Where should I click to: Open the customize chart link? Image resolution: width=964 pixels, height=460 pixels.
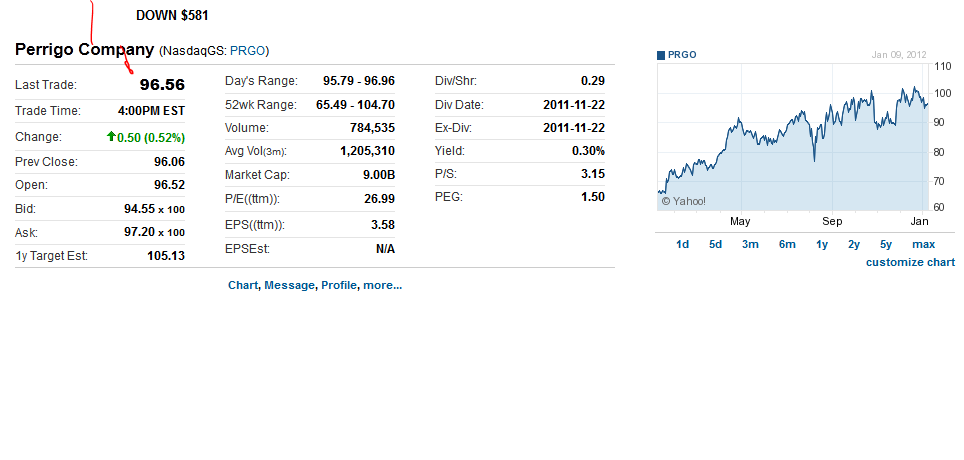coord(911,263)
